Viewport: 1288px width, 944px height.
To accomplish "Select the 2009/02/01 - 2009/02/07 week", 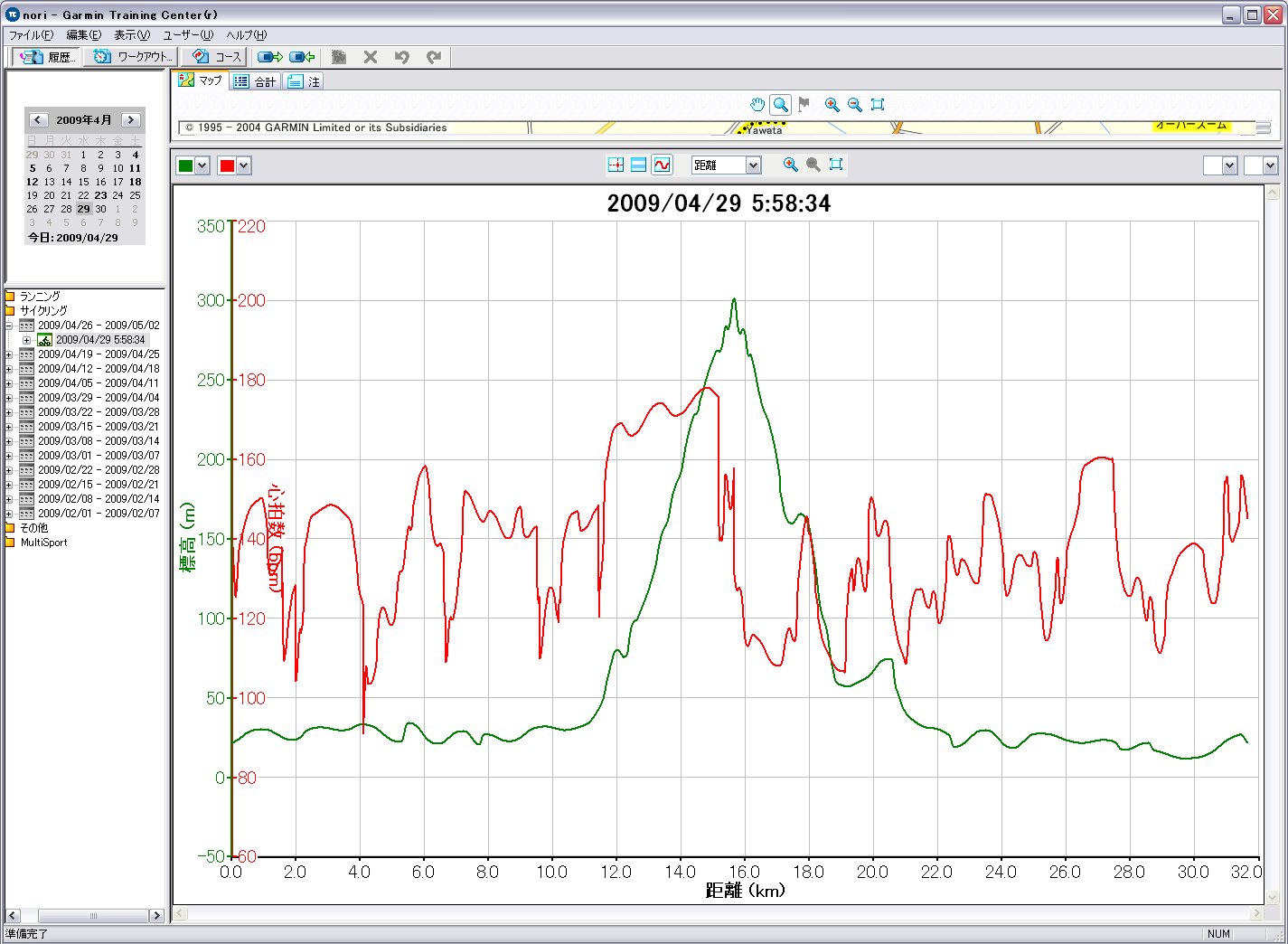I will coord(99,514).
